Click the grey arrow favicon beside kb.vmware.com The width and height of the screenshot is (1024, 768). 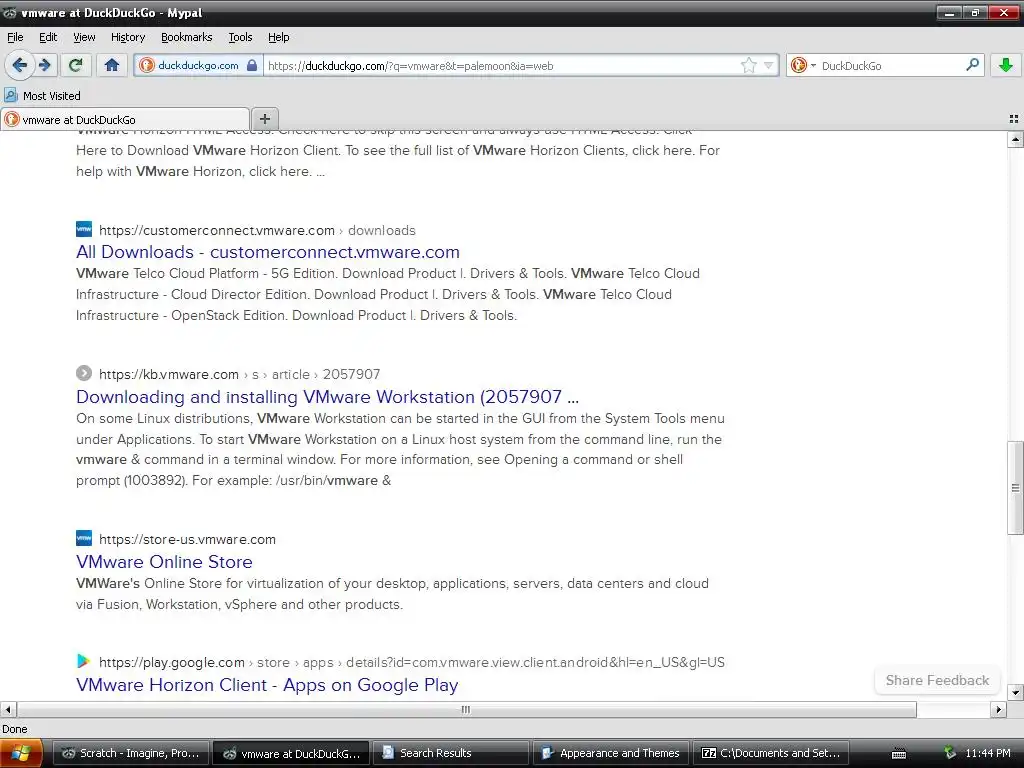(84, 373)
